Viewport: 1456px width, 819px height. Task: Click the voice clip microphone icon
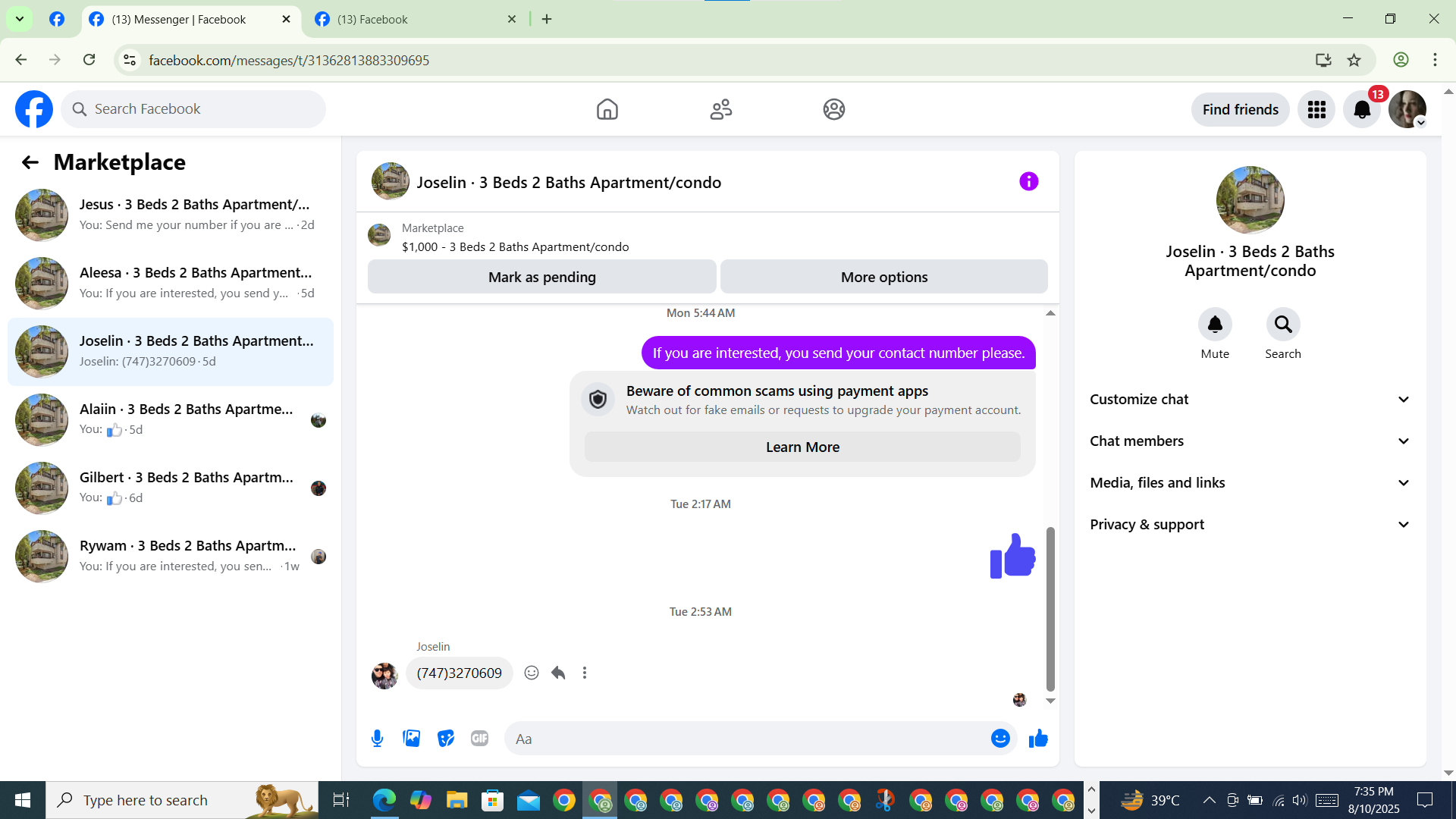coord(377,739)
